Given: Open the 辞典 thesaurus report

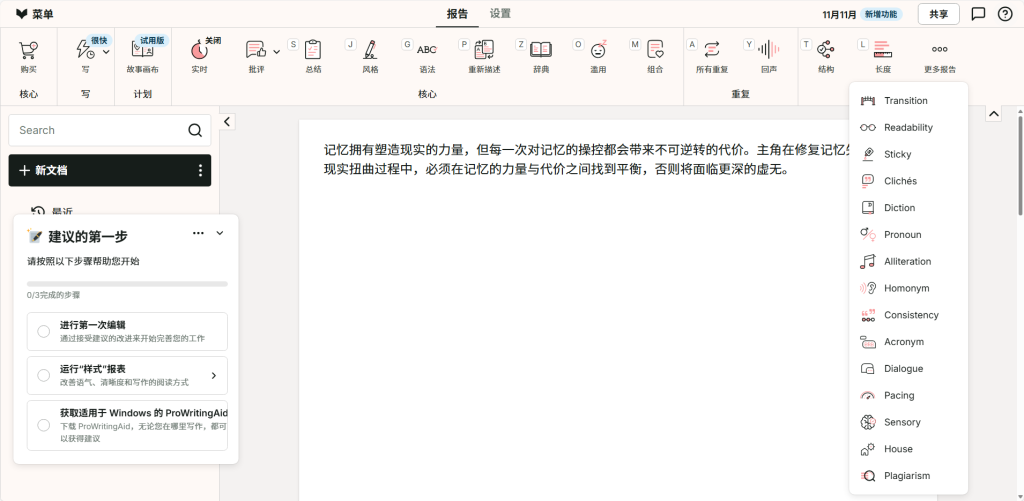Looking at the screenshot, I should tap(541, 50).
